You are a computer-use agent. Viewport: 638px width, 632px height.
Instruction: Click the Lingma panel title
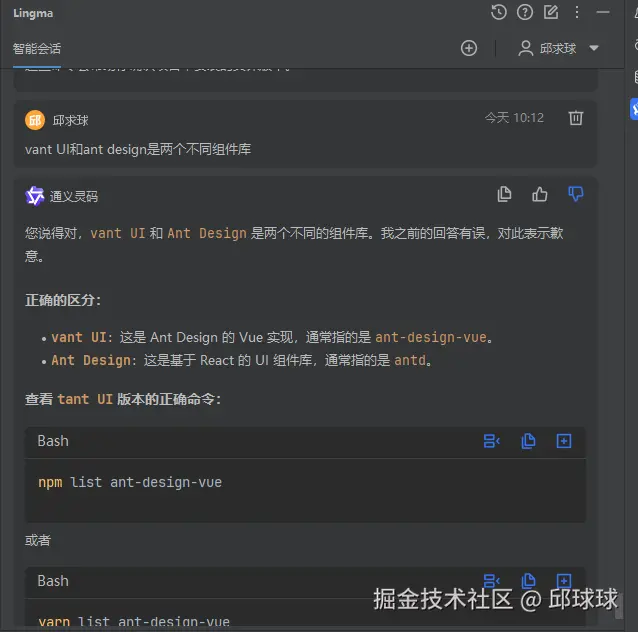33,13
